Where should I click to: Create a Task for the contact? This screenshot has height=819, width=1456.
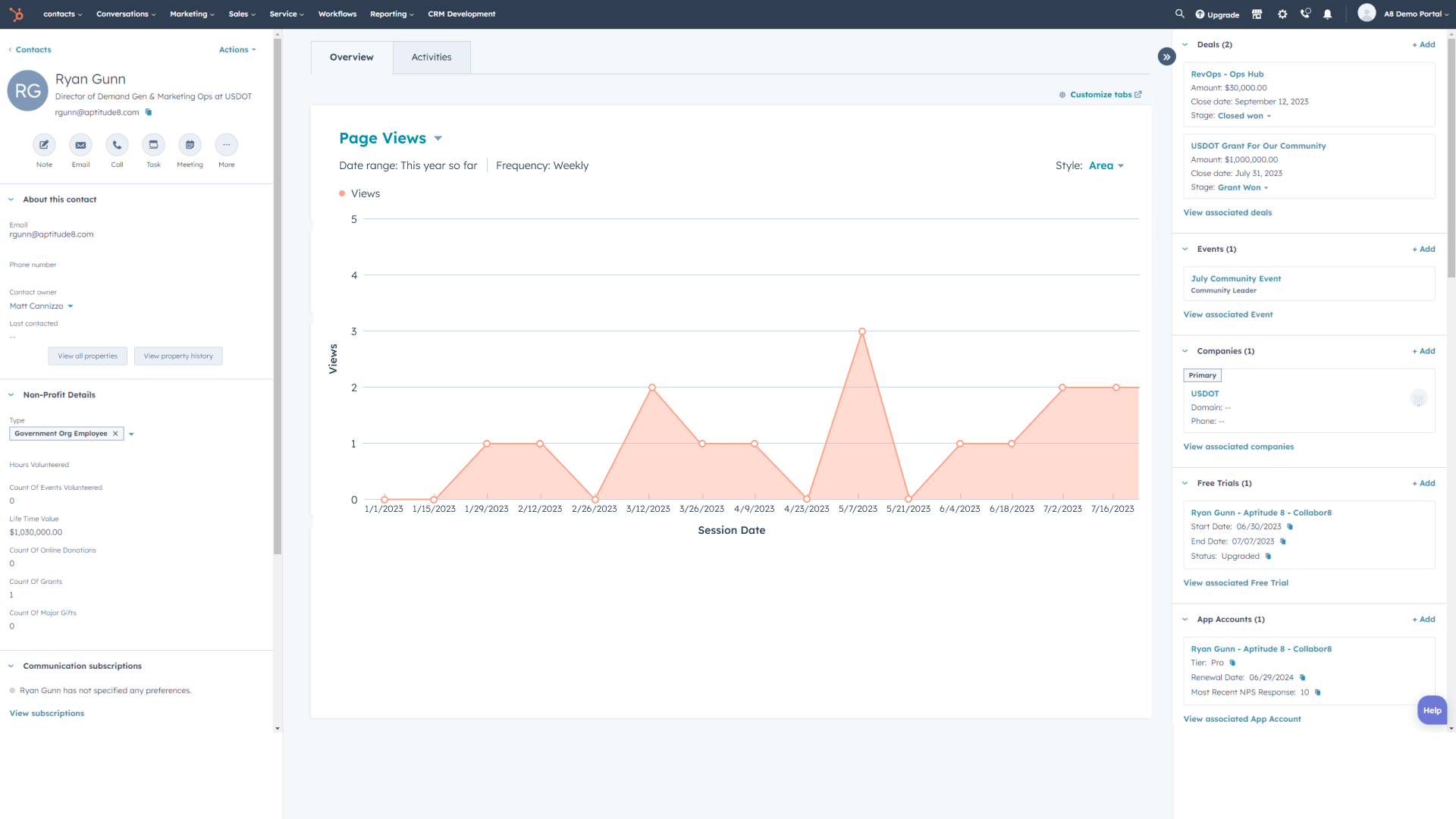click(153, 145)
